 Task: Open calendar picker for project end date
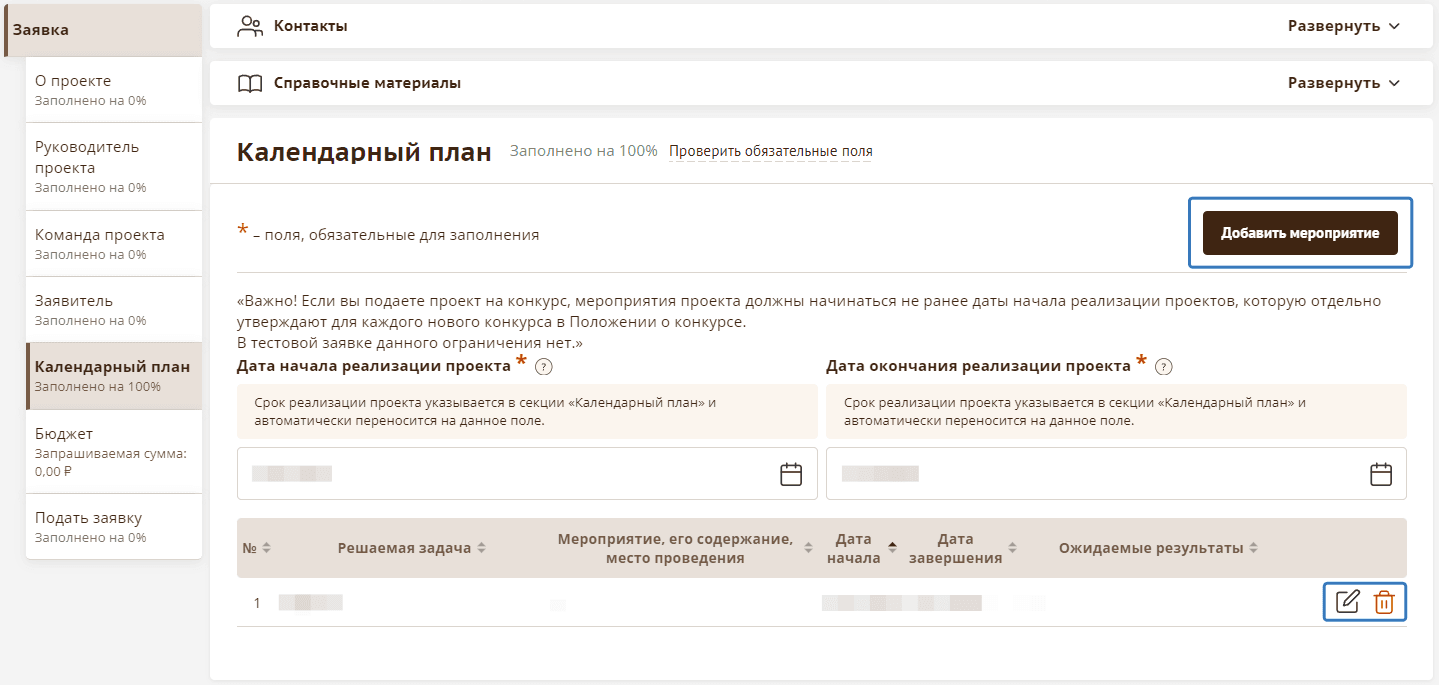coord(1381,474)
